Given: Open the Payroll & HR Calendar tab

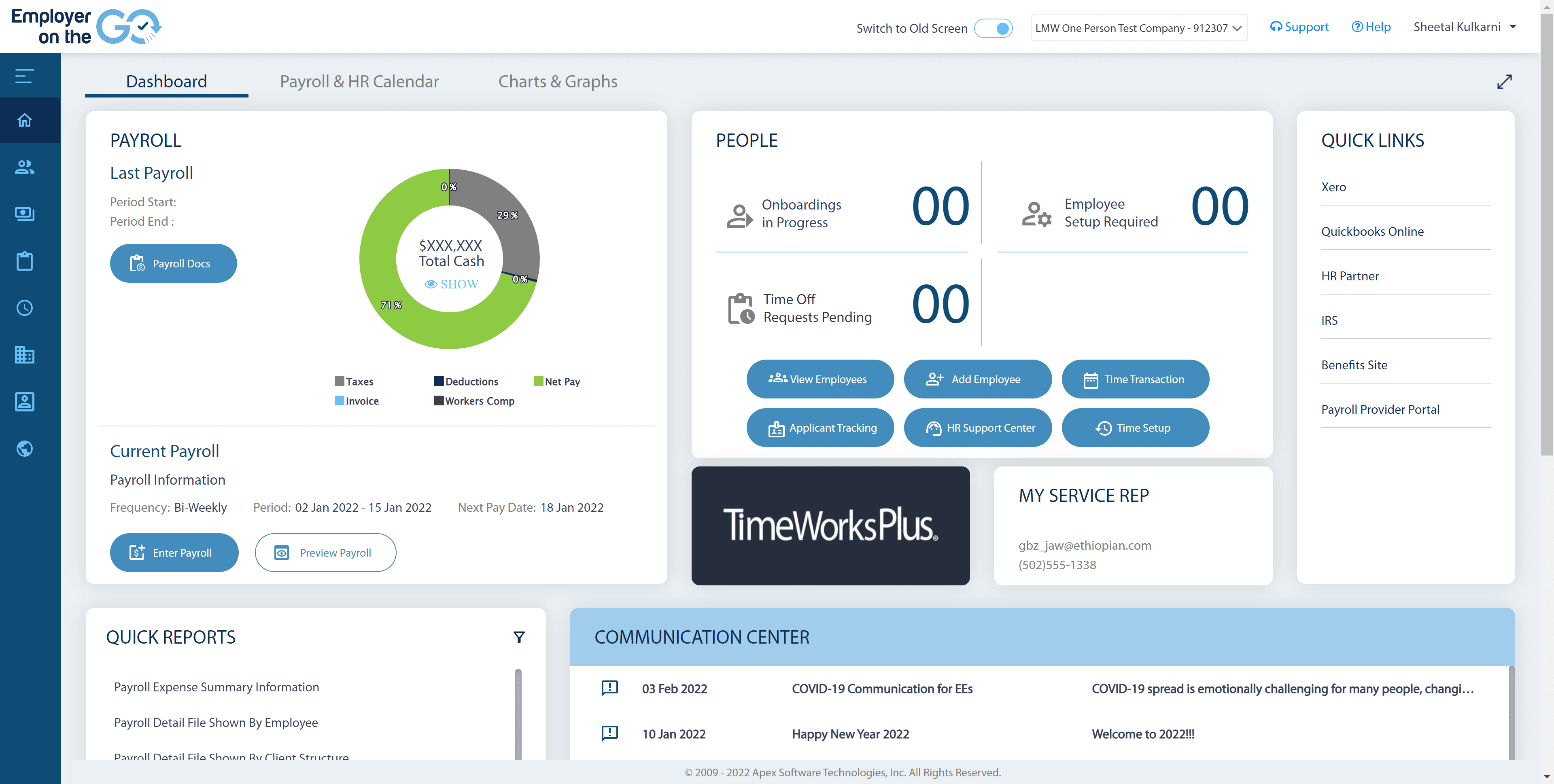Looking at the screenshot, I should [359, 81].
